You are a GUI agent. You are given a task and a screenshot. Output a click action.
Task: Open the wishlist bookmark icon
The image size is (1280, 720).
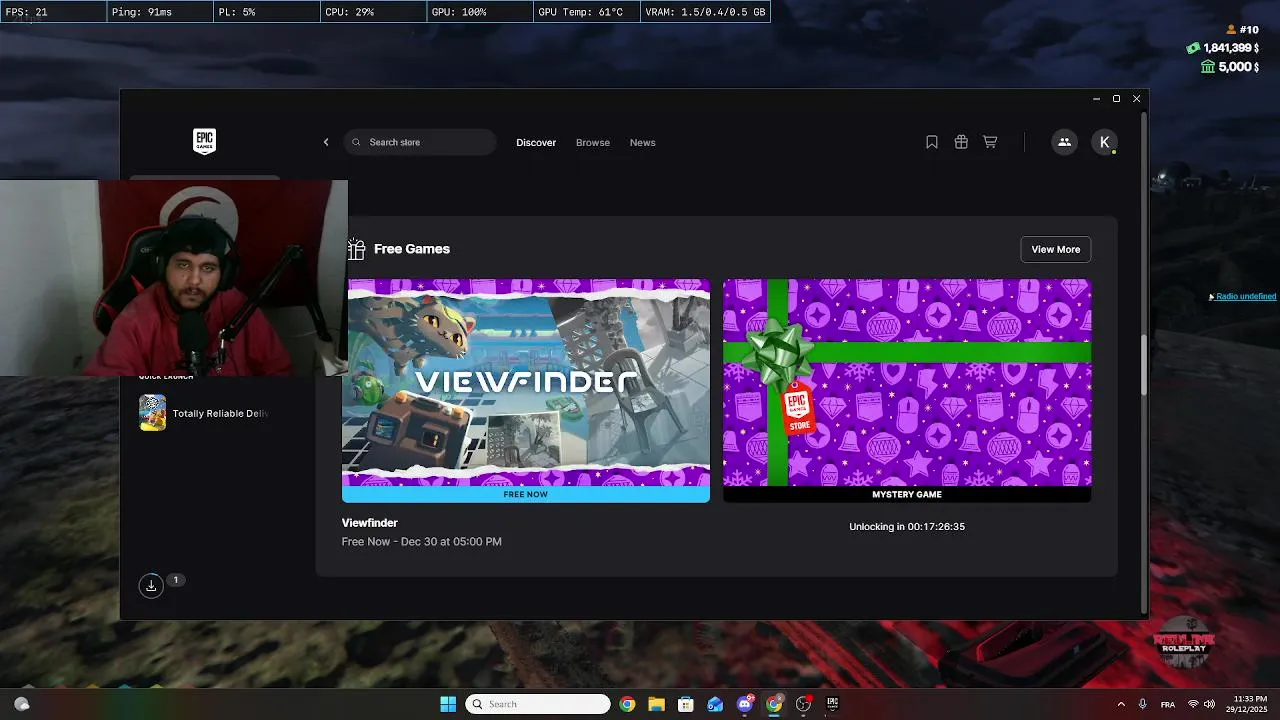click(x=932, y=142)
